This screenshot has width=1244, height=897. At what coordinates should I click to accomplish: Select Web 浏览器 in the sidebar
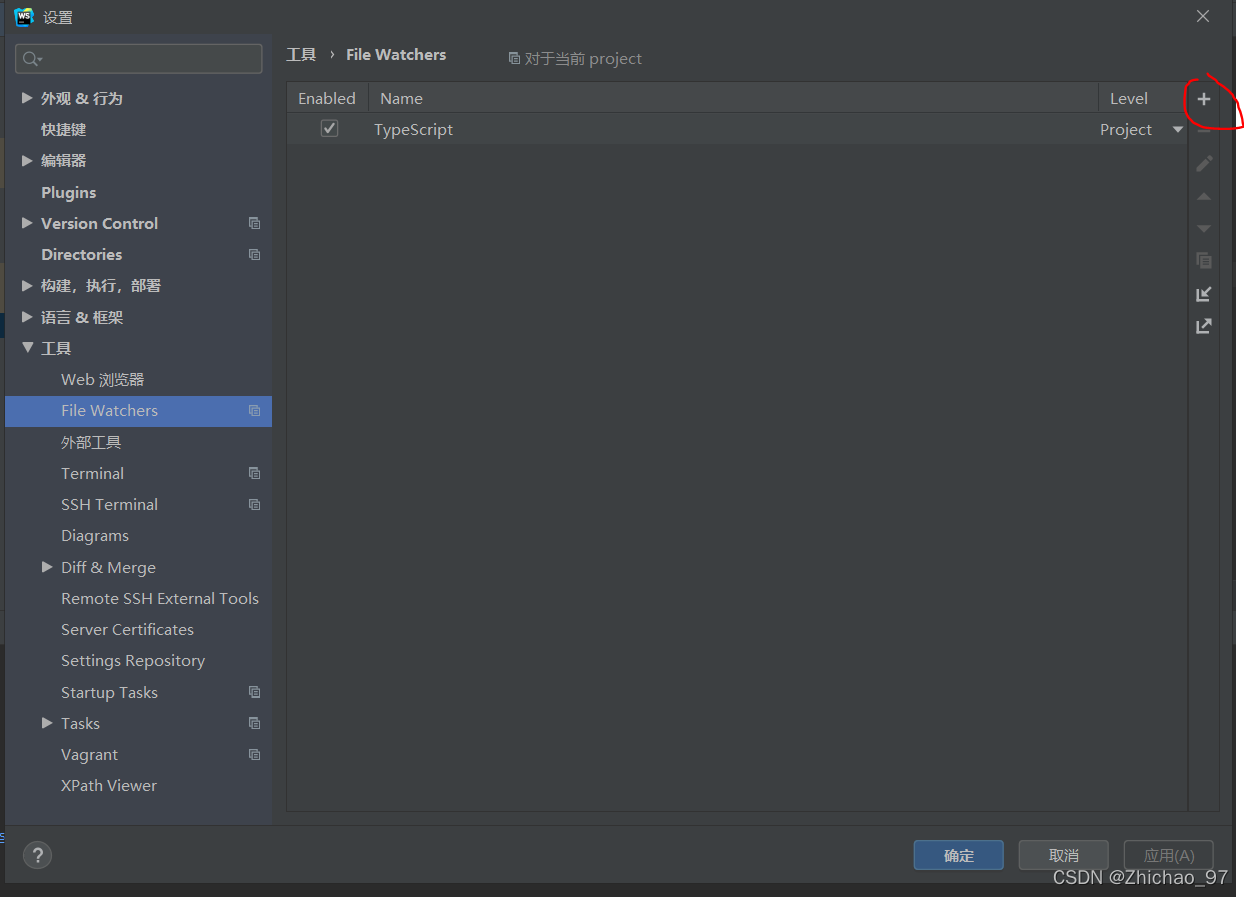(103, 379)
